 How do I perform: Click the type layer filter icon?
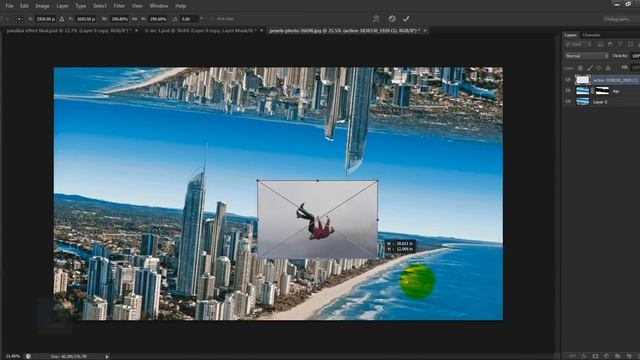[620, 44]
